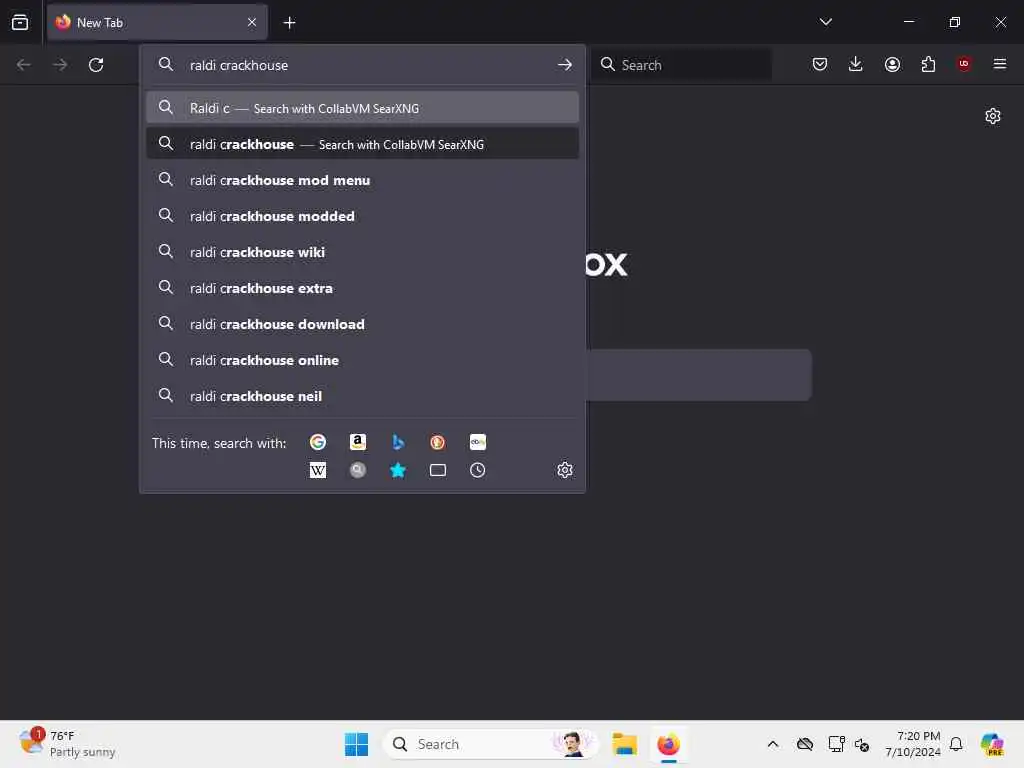Open the weather widget showing 76°F
The image size is (1024, 768).
[67, 744]
